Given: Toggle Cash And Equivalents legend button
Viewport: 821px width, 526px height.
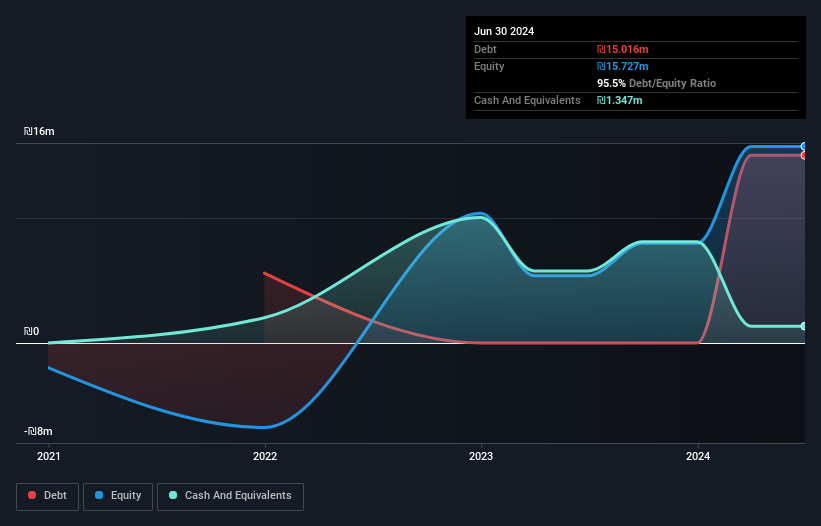Looking at the screenshot, I should coord(230,496).
